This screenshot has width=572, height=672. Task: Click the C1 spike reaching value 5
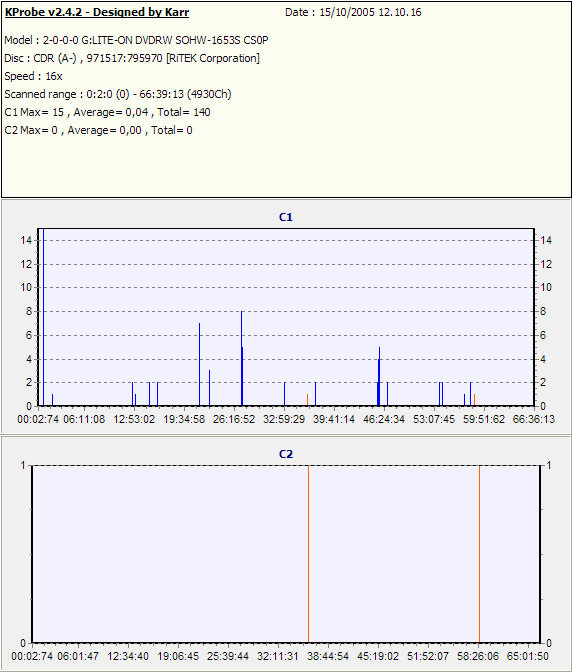pos(379,376)
